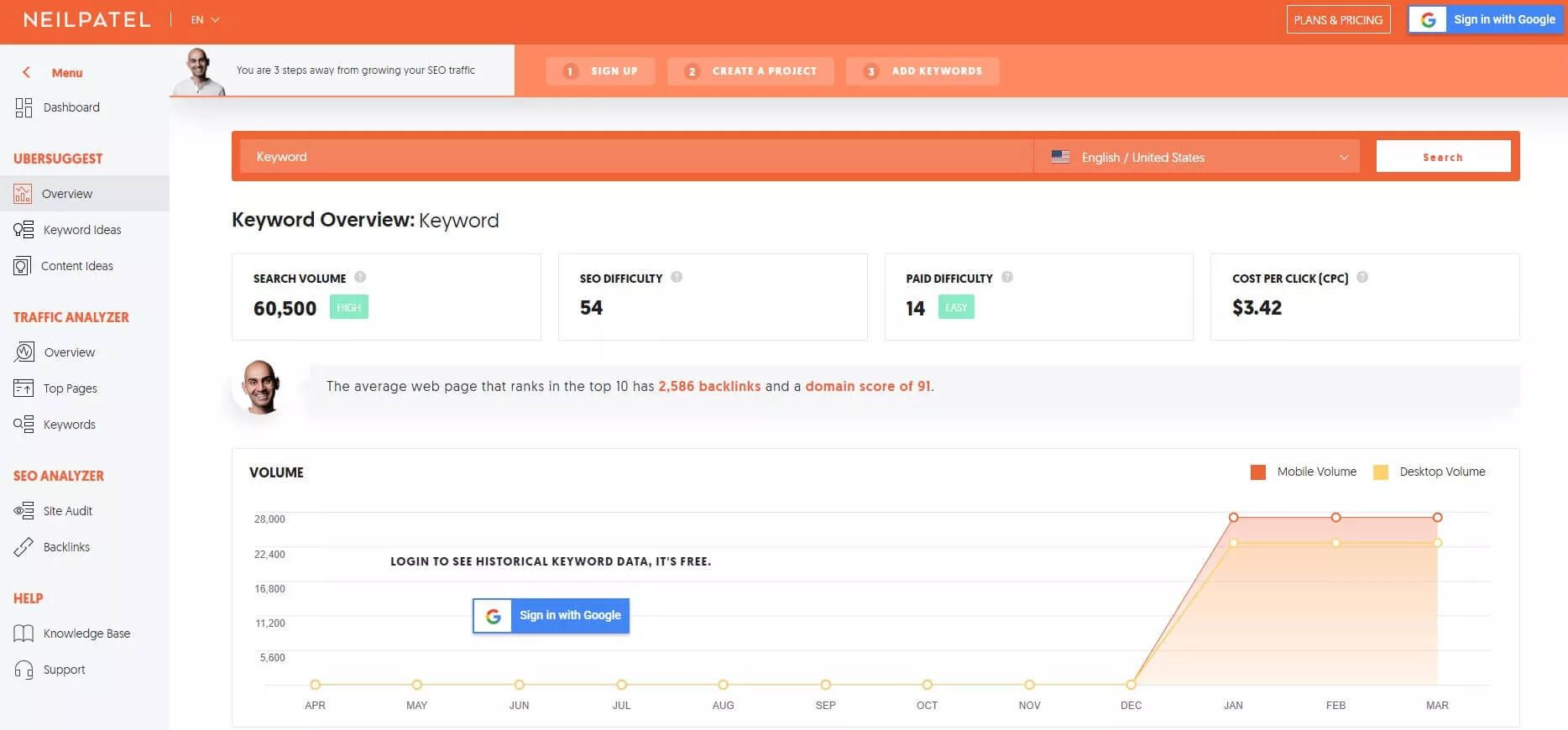Click the Content Ideas icon
Screen dimensions: 1568x730
tap(23, 266)
